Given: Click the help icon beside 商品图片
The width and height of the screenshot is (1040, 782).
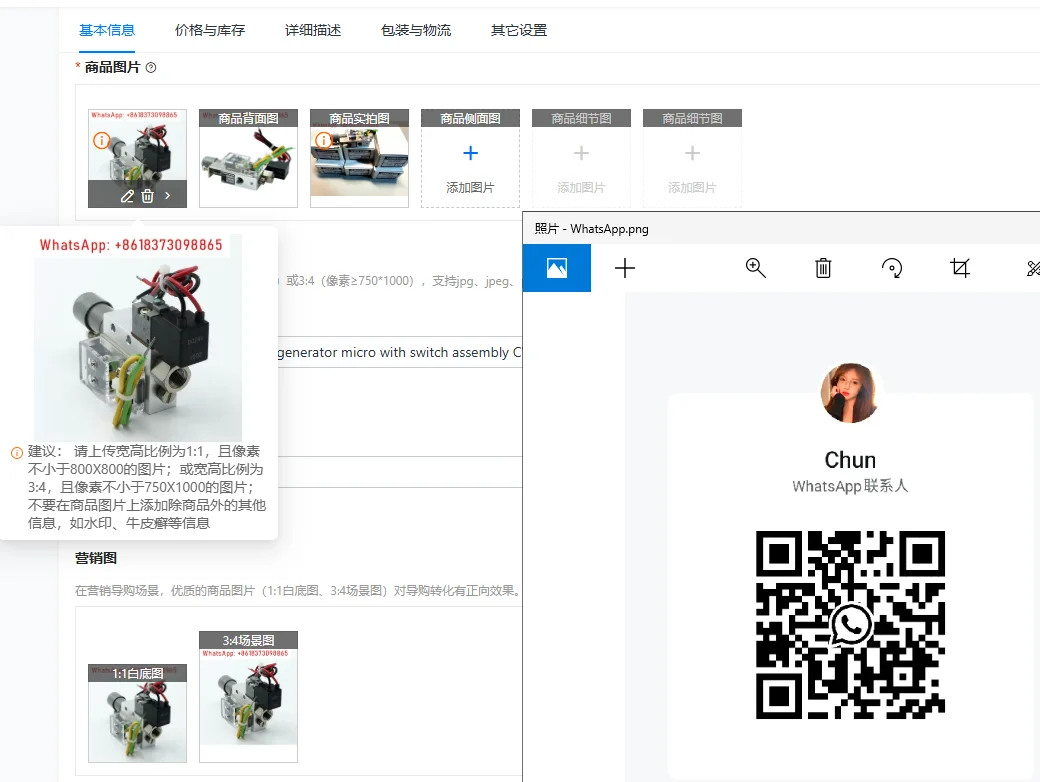Looking at the screenshot, I should tap(151, 68).
